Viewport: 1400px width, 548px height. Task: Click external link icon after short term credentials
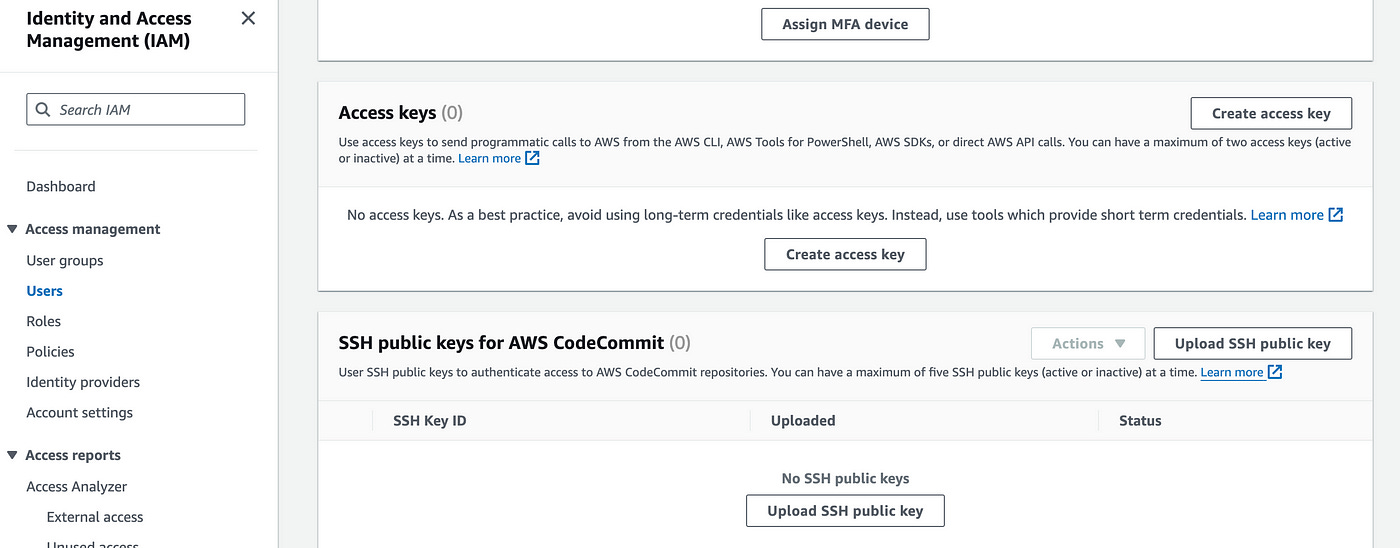tap(1335, 215)
